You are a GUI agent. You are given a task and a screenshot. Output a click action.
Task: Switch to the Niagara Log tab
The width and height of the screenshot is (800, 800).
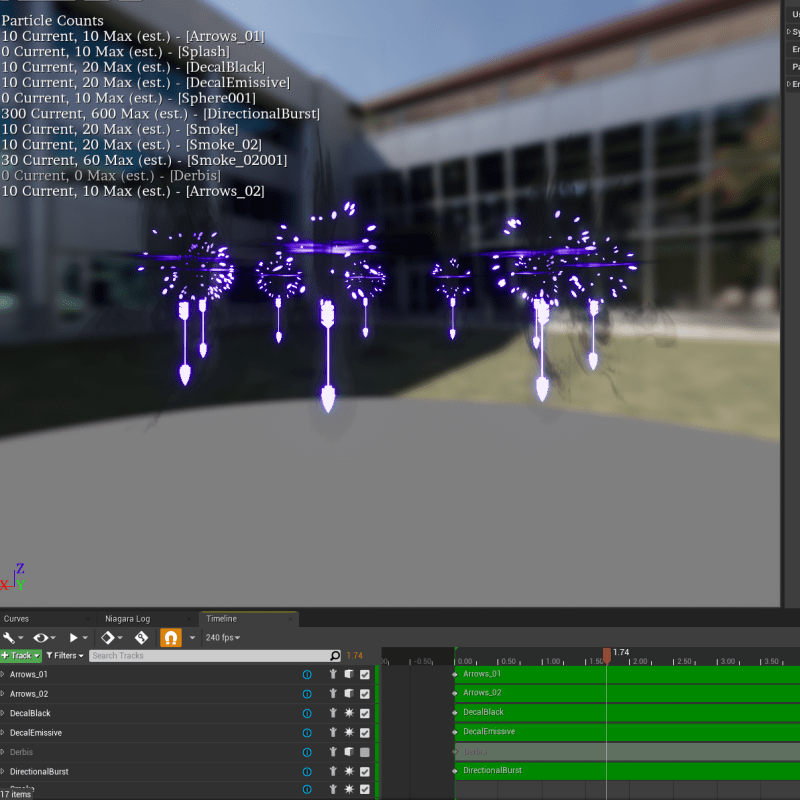coord(128,618)
